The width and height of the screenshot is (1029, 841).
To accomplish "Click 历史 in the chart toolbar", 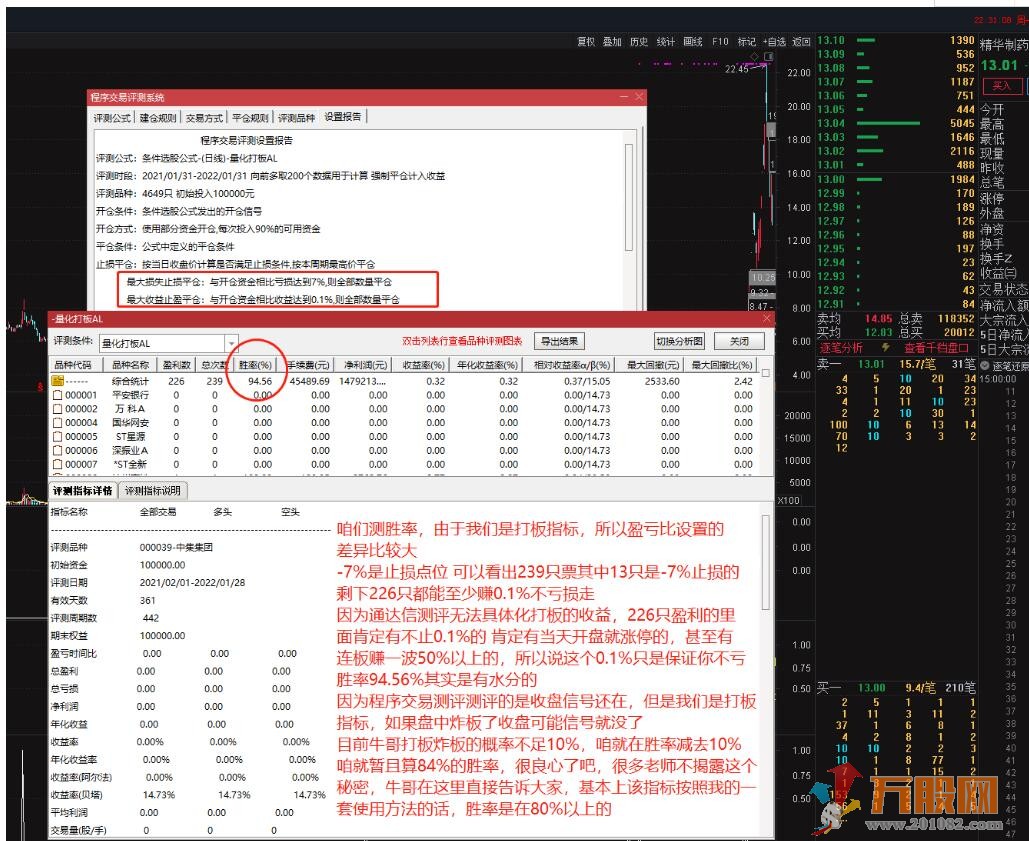I will pyautogui.click(x=639, y=41).
